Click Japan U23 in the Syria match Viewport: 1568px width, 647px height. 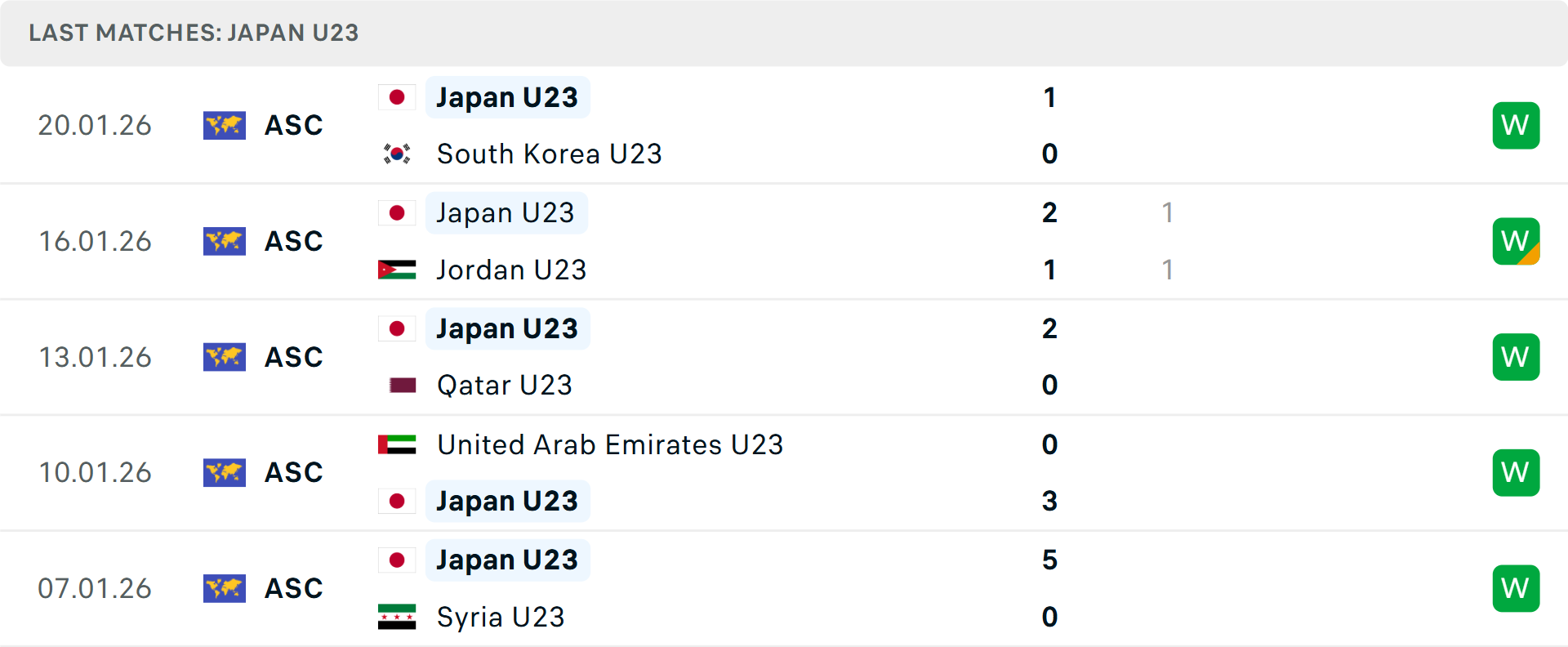507,560
